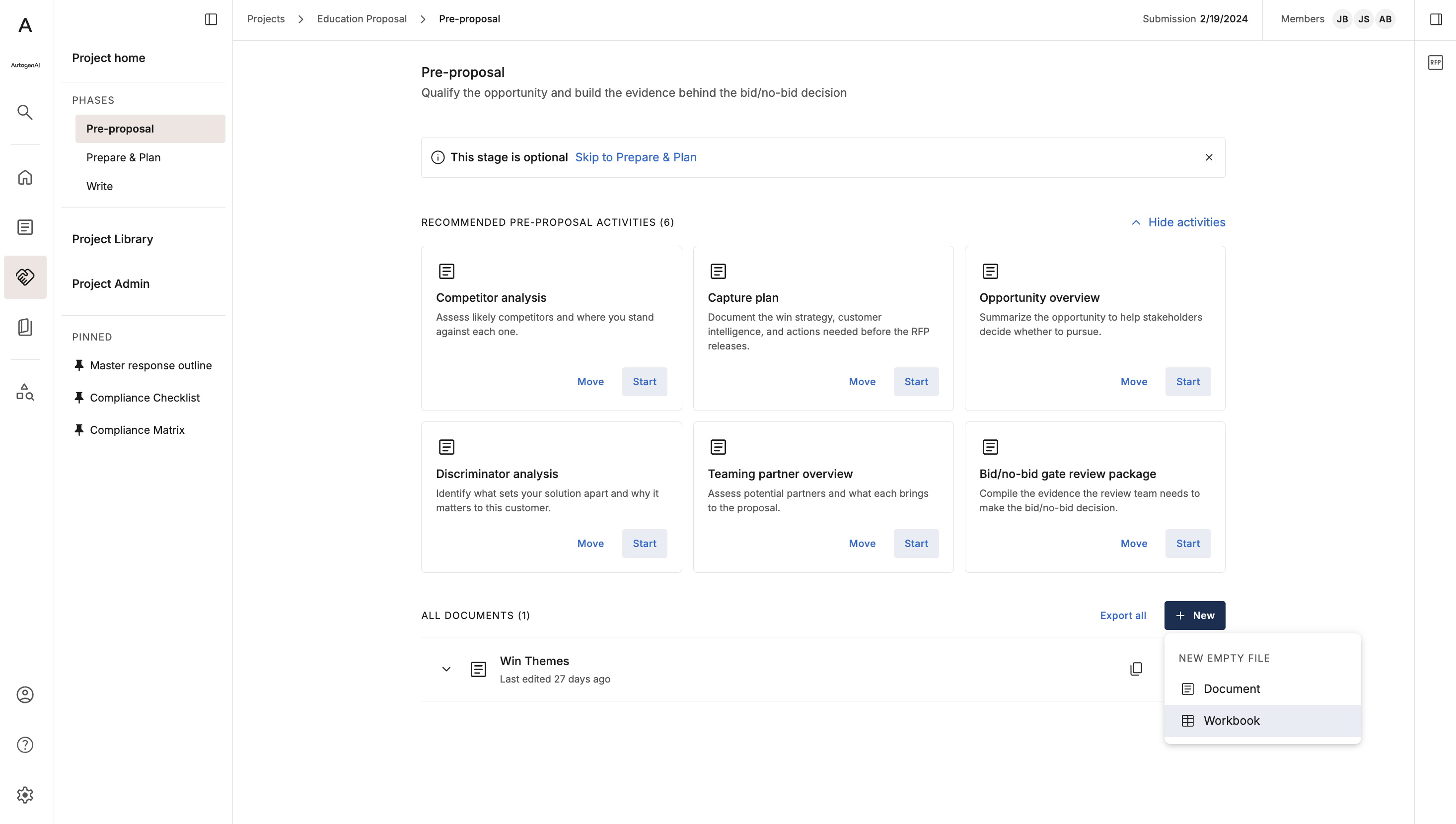The image size is (1456, 824).
Task: Hide the recommended activities
Action: tap(1177, 222)
